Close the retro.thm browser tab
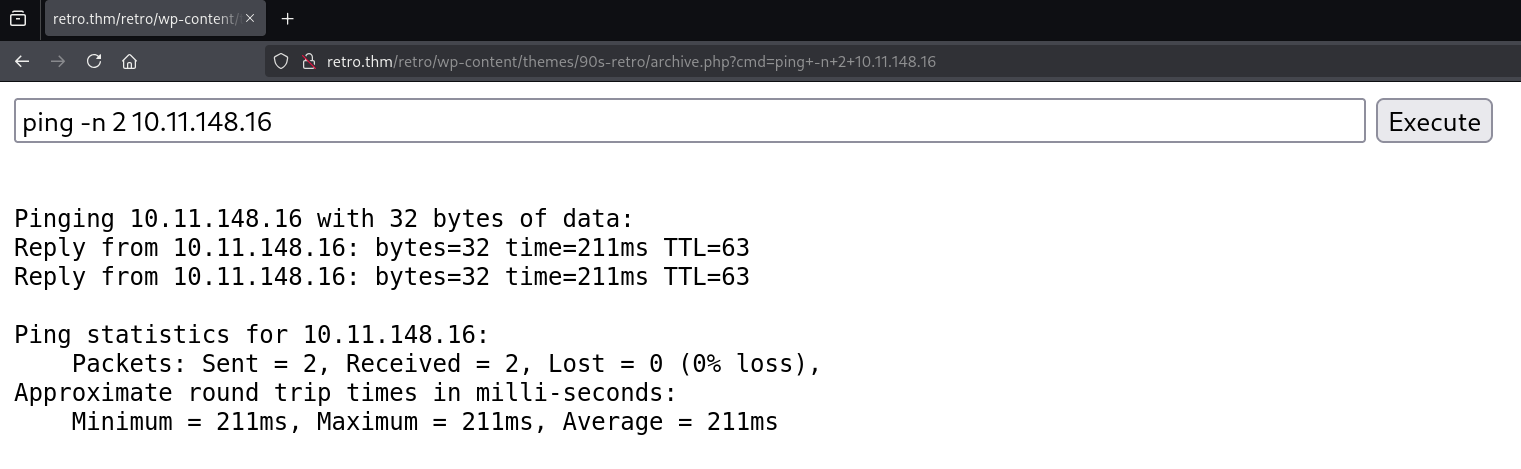The width and height of the screenshot is (1521, 469). [249, 18]
